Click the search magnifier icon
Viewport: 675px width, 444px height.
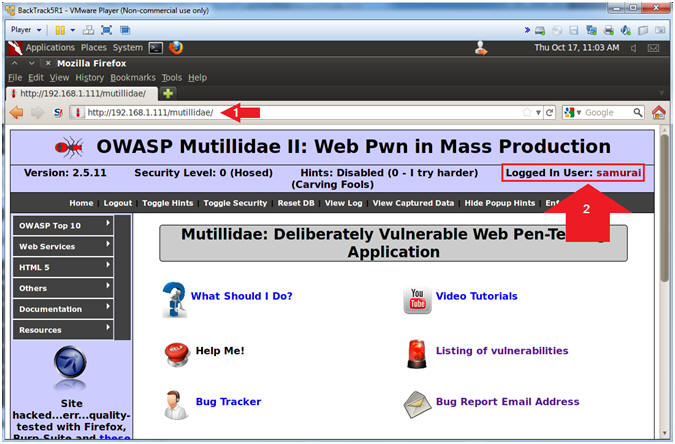[638, 113]
